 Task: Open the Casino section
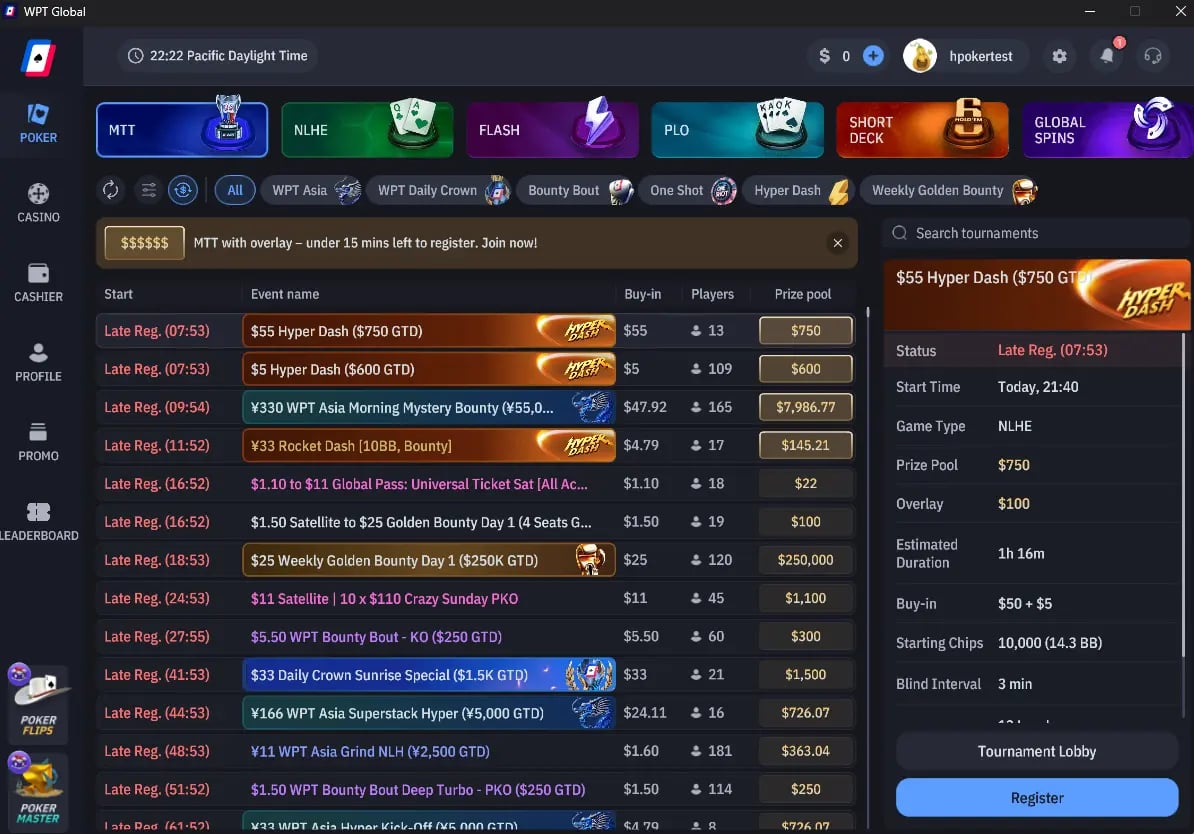[x=38, y=203]
